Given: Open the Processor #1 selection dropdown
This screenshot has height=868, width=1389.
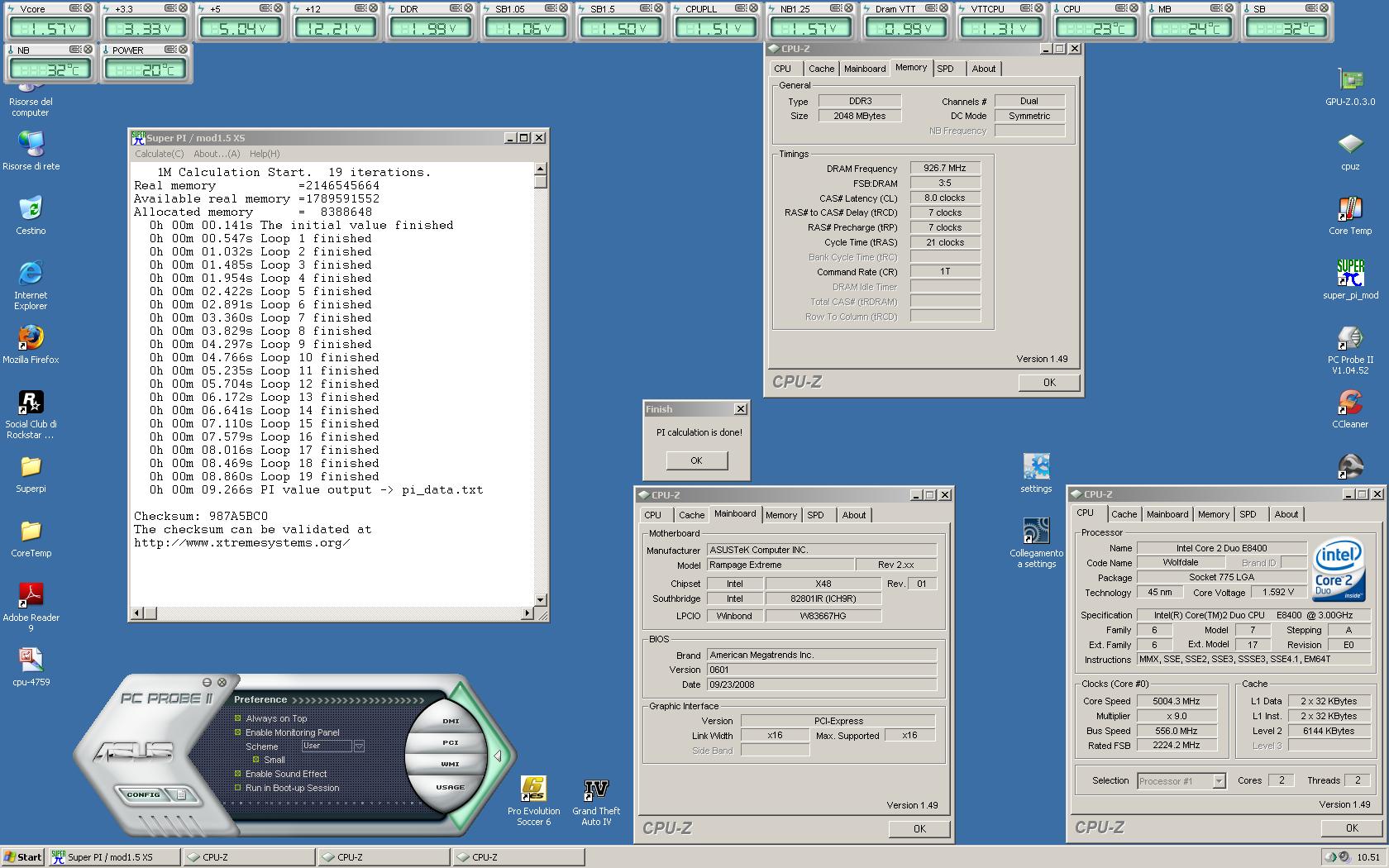Looking at the screenshot, I should [1218, 780].
